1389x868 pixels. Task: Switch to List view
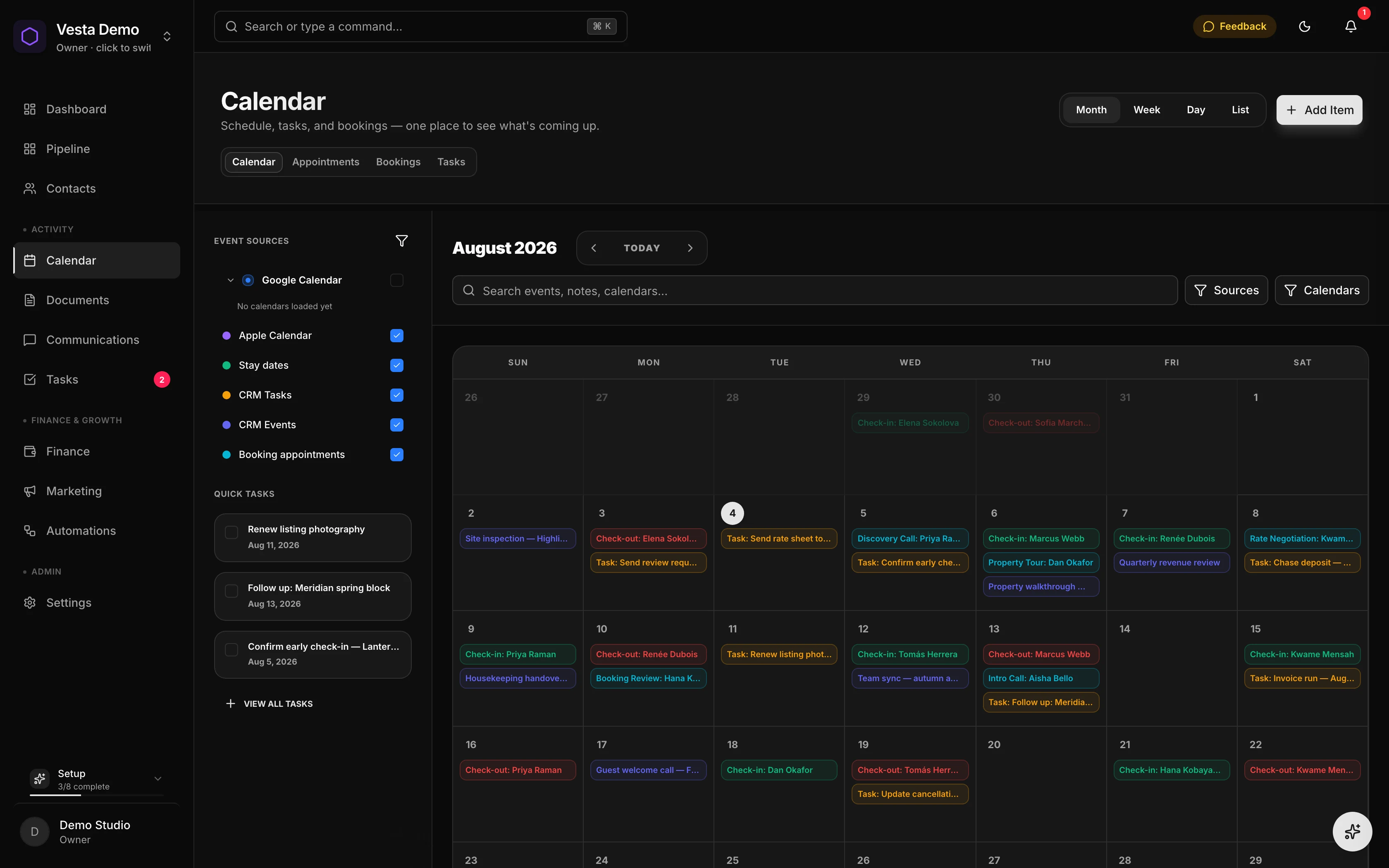(1240, 110)
